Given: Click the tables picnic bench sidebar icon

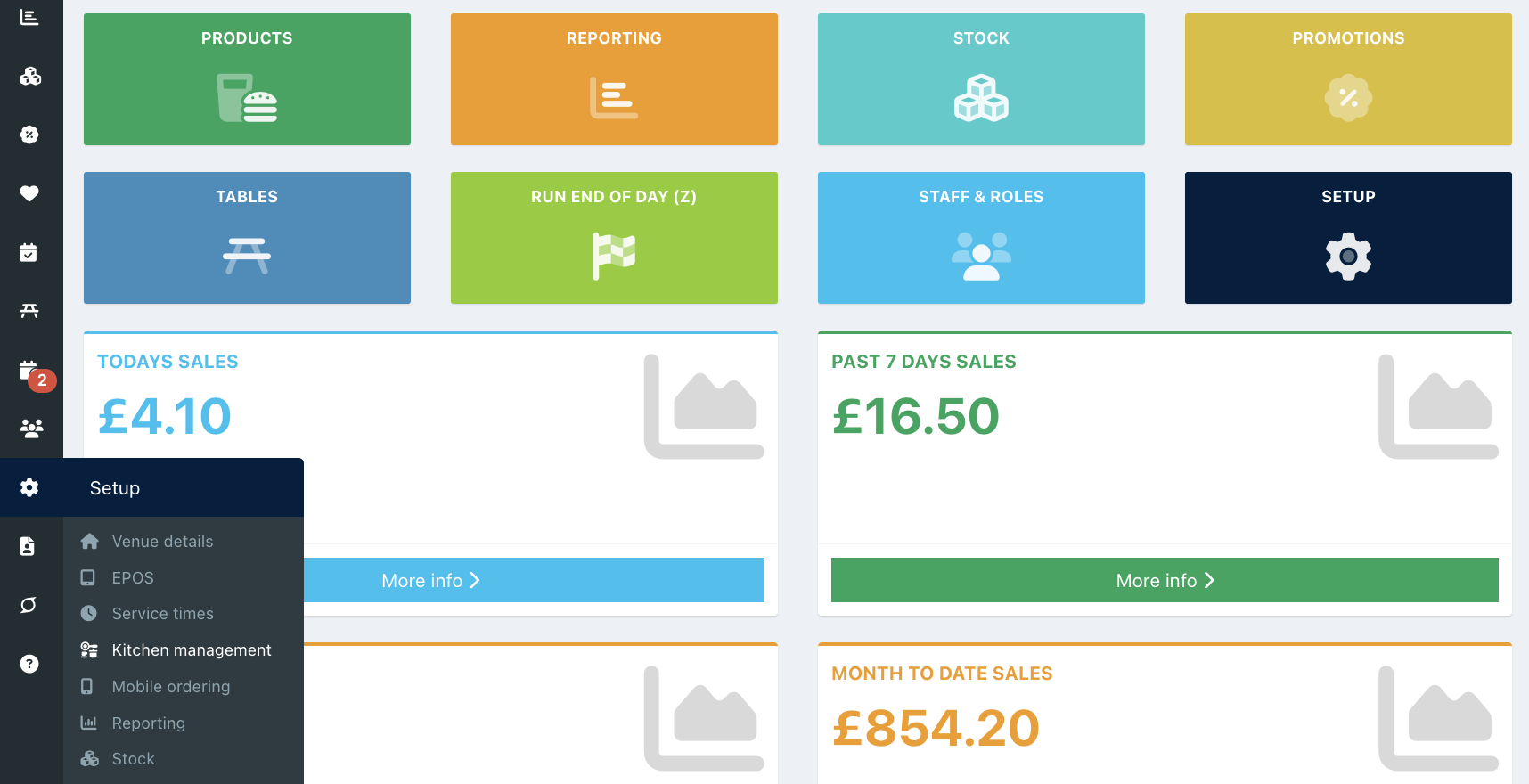Looking at the screenshot, I should [x=29, y=311].
